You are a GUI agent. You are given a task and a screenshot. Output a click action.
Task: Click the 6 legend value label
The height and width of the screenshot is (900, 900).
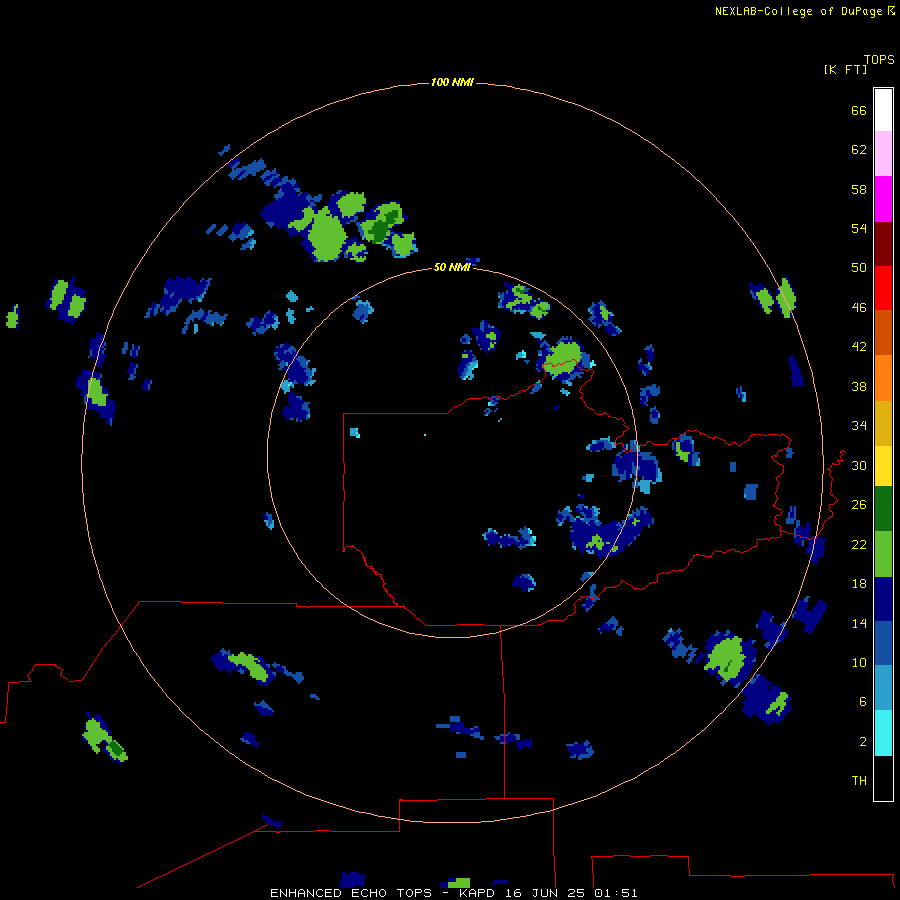[x=863, y=701]
